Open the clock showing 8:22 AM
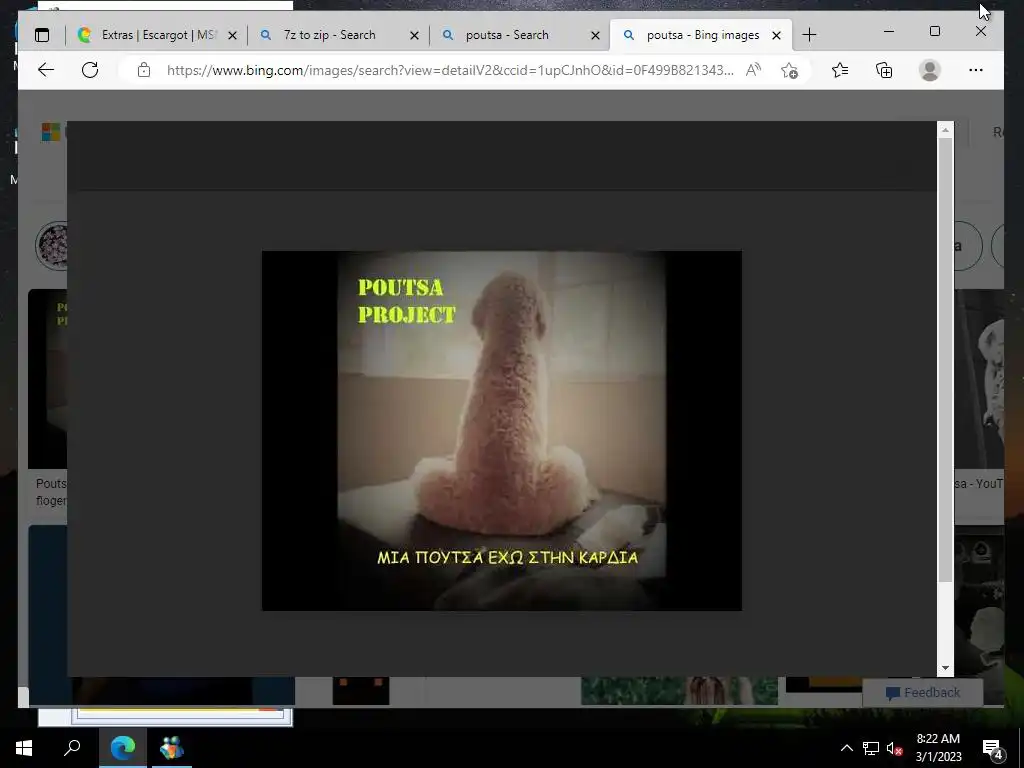Viewport: 1024px width, 768px height. [938, 748]
